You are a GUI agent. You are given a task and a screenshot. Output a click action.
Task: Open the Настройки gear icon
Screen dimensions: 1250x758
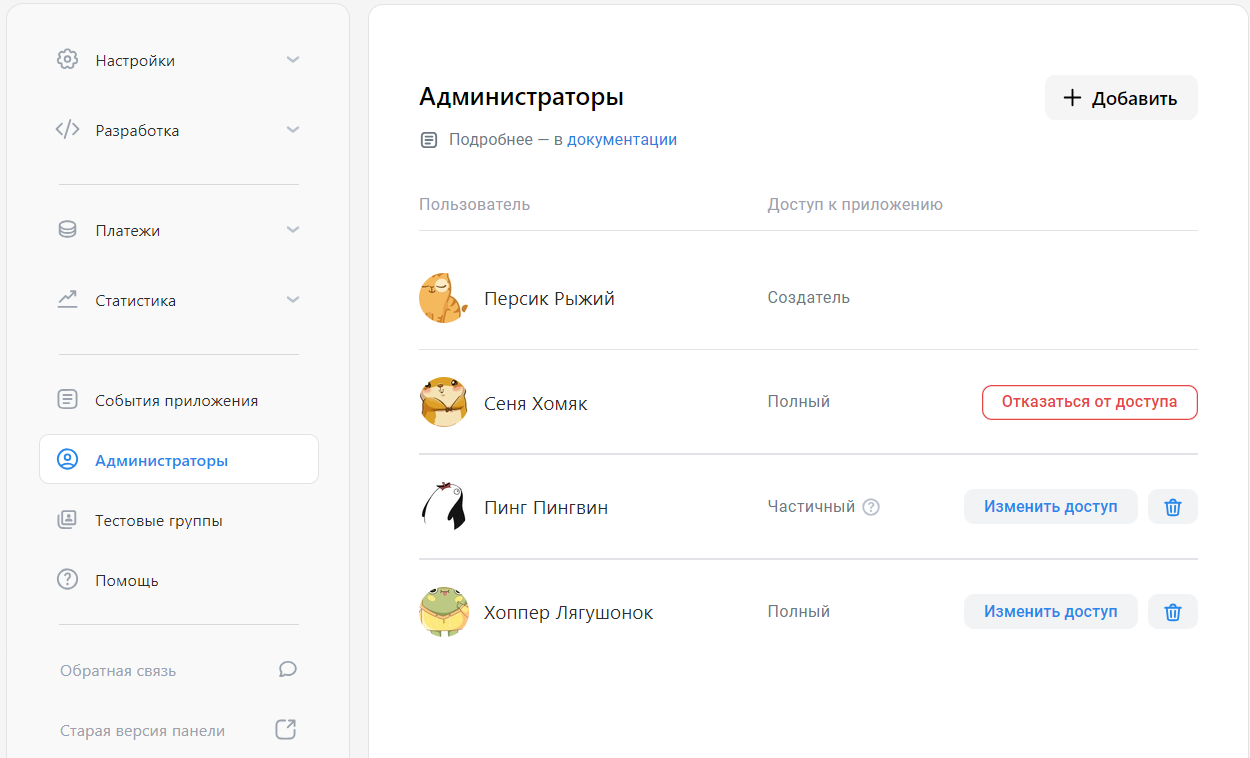tap(66, 59)
